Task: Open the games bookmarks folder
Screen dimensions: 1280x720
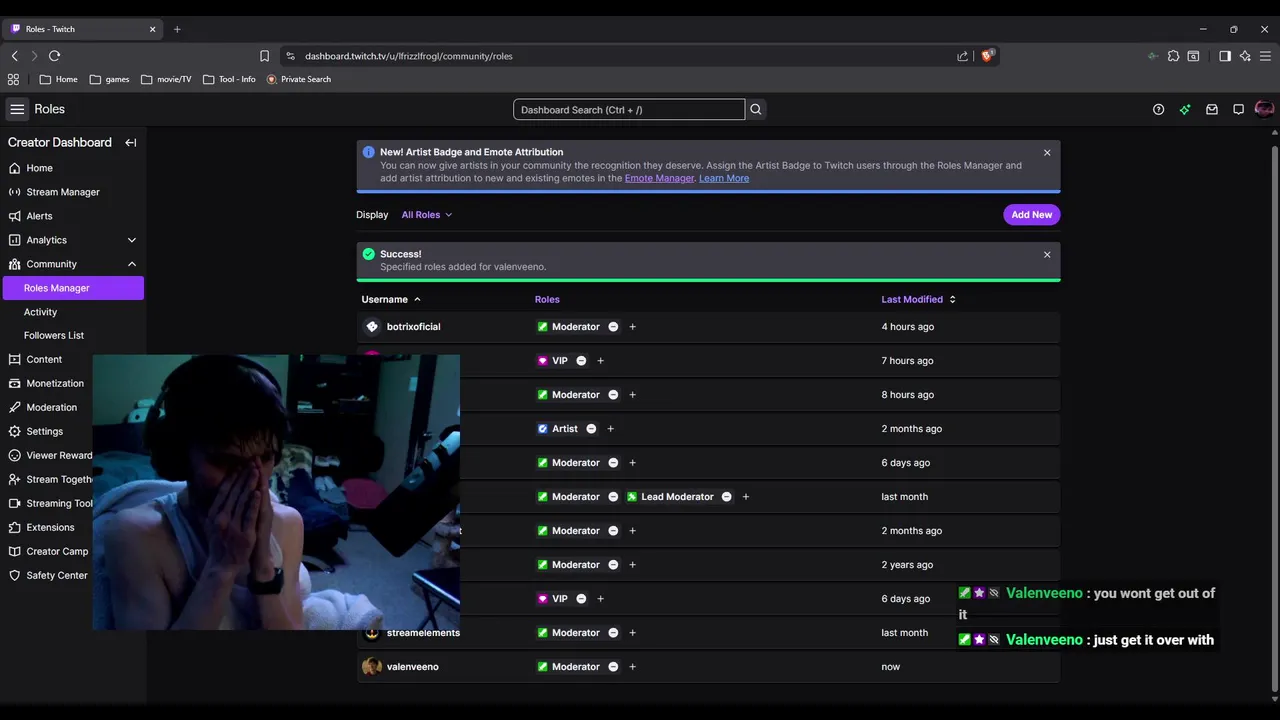Action: (109, 79)
